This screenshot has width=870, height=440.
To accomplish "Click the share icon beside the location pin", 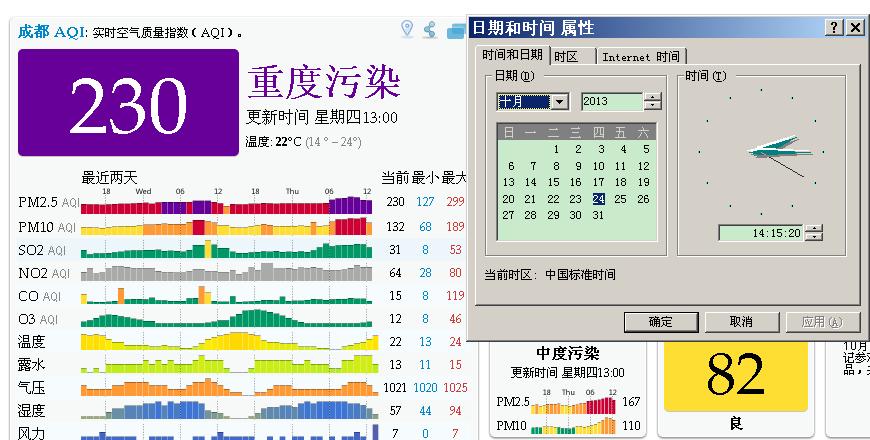I will pos(430,29).
